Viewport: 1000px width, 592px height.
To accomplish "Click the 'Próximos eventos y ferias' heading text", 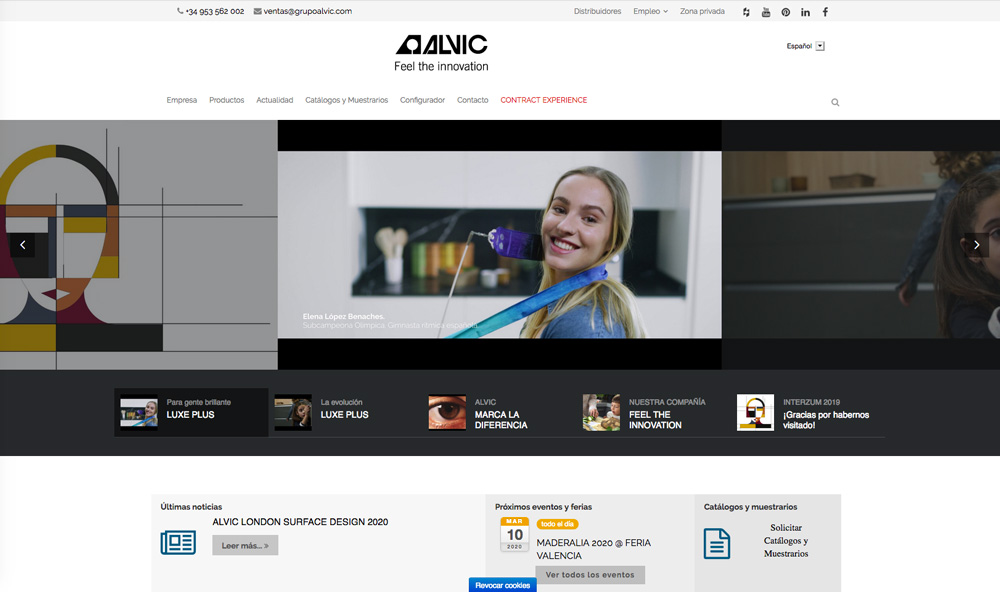I will click(543, 507).
